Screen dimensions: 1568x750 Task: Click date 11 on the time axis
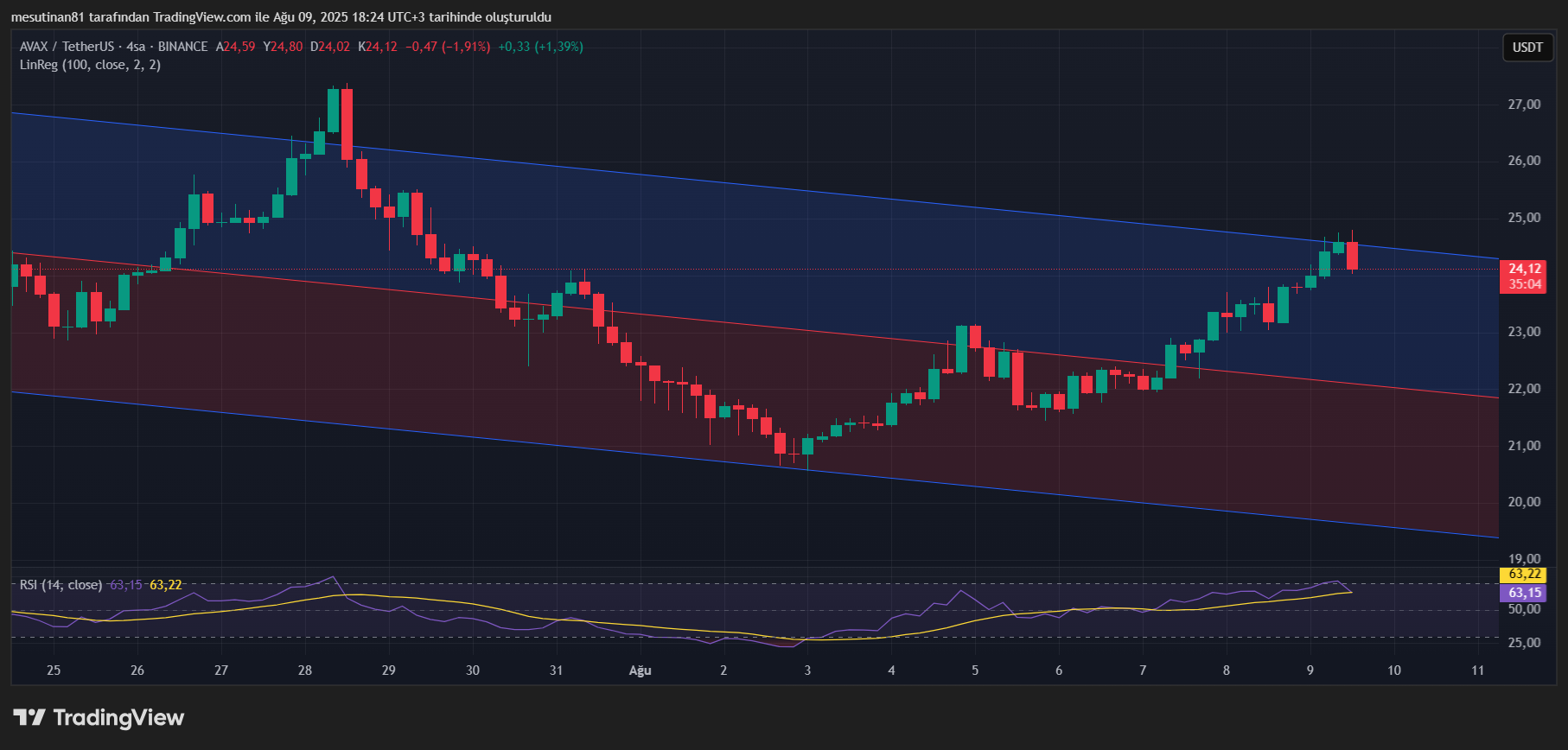(x=1478, y=671)
